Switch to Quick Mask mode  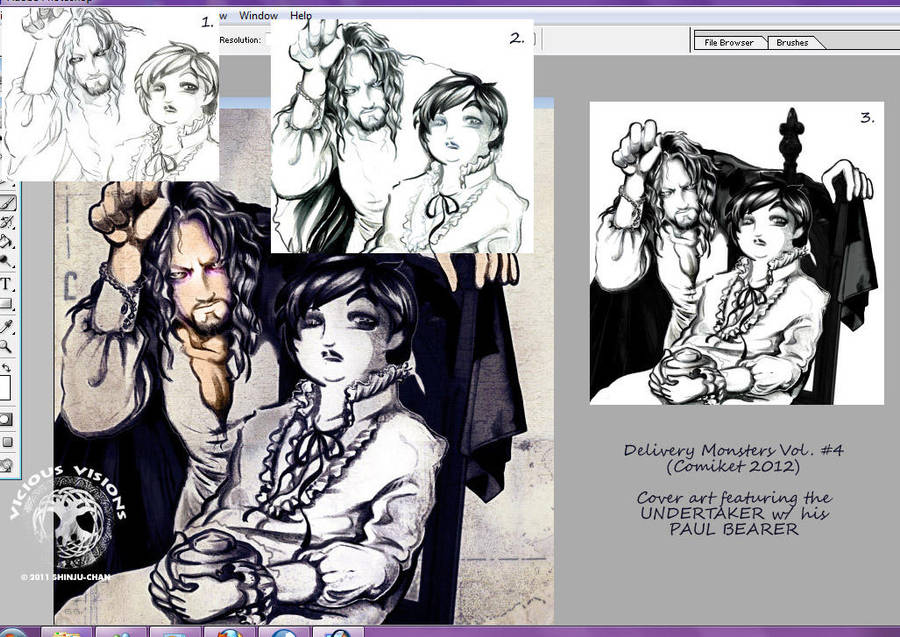[7, 419]
